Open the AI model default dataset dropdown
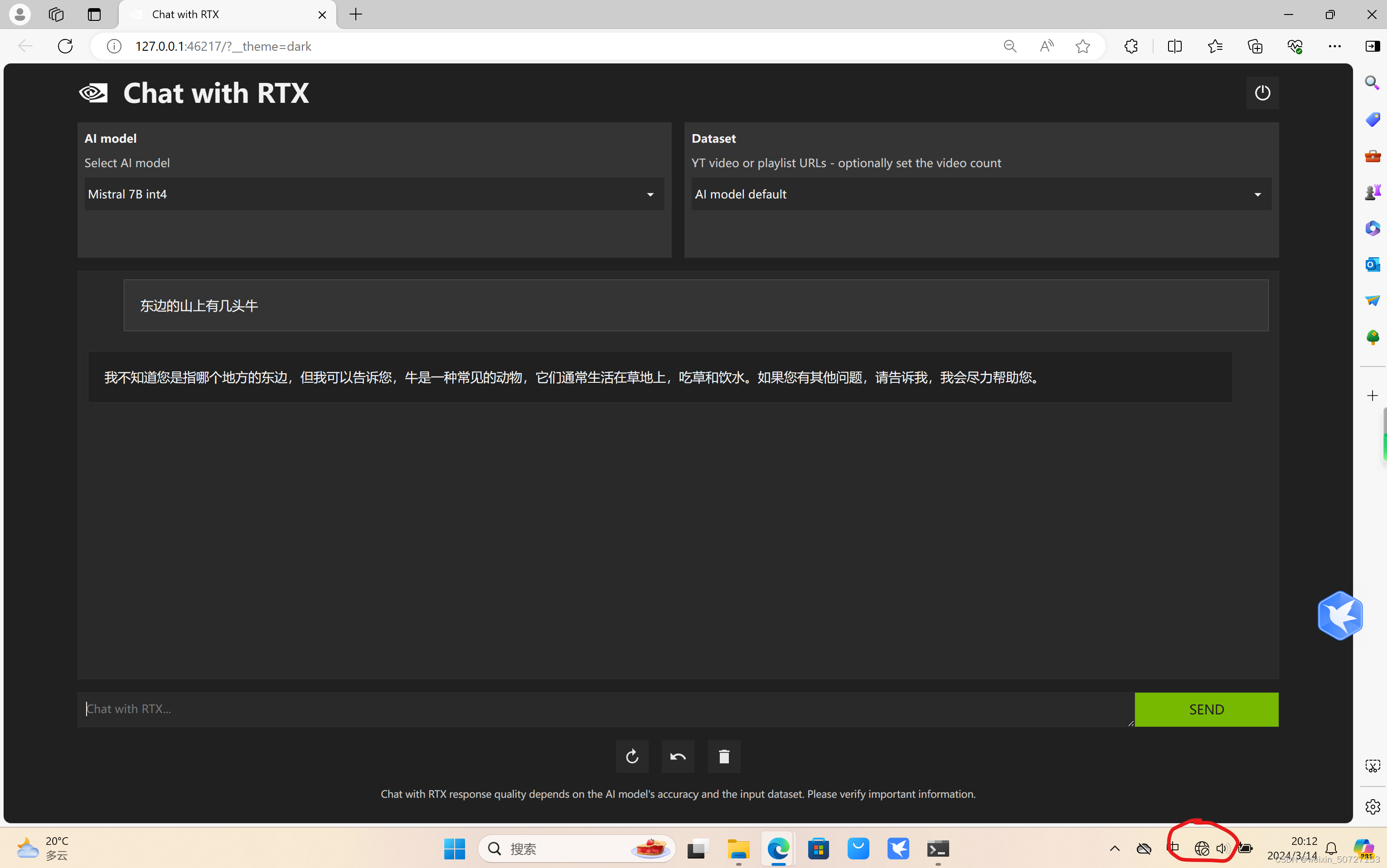The width and height of the screenshot is (1387, 868). pyautogui.click(x=980, y=194)
